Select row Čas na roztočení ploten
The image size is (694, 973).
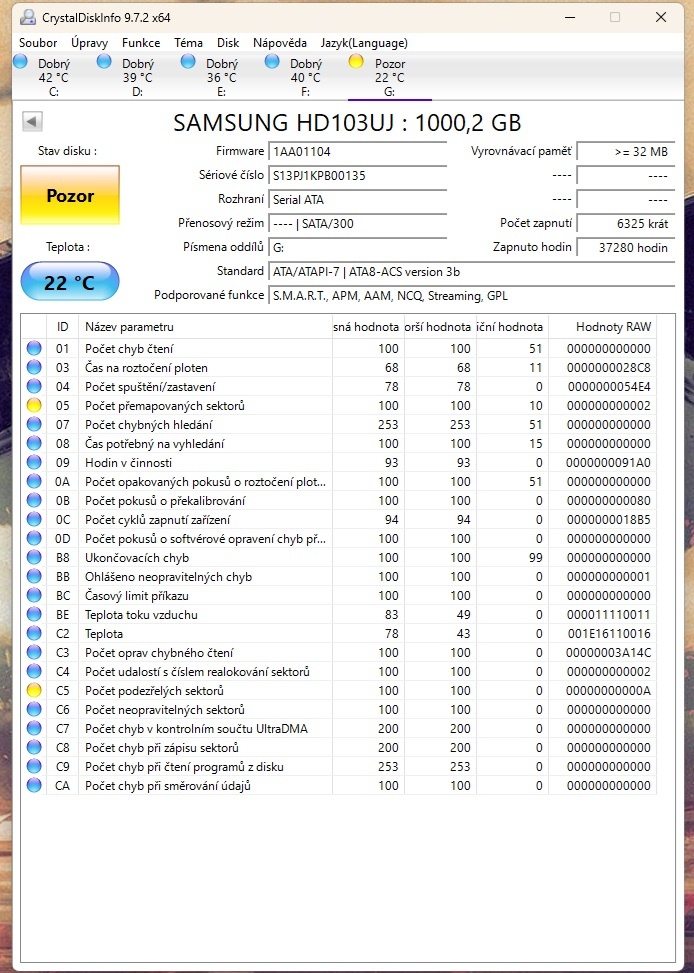(339, 367)
